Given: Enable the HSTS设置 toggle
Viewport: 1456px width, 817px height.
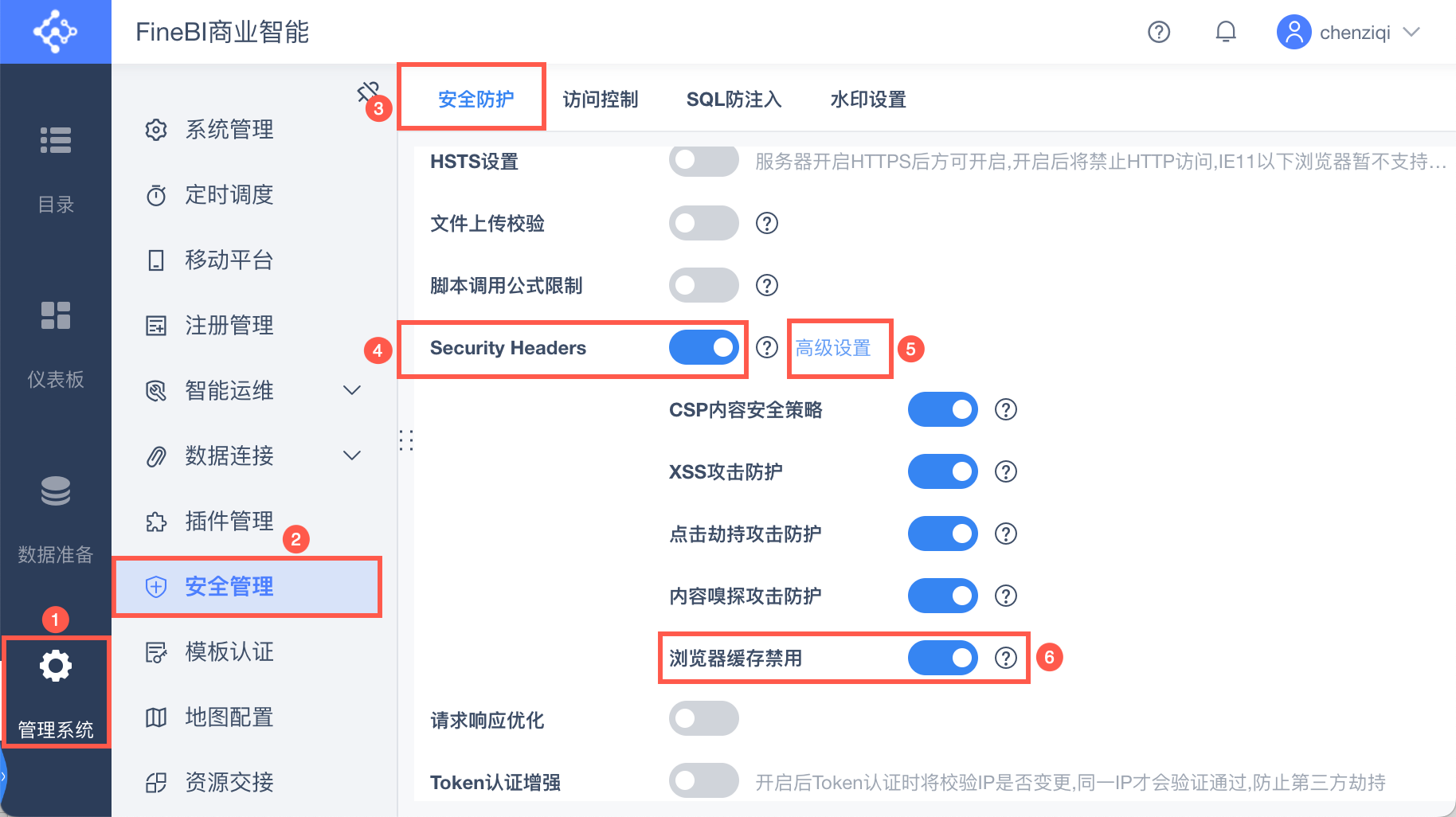Looking at the screenshot, I should (703, 161).
